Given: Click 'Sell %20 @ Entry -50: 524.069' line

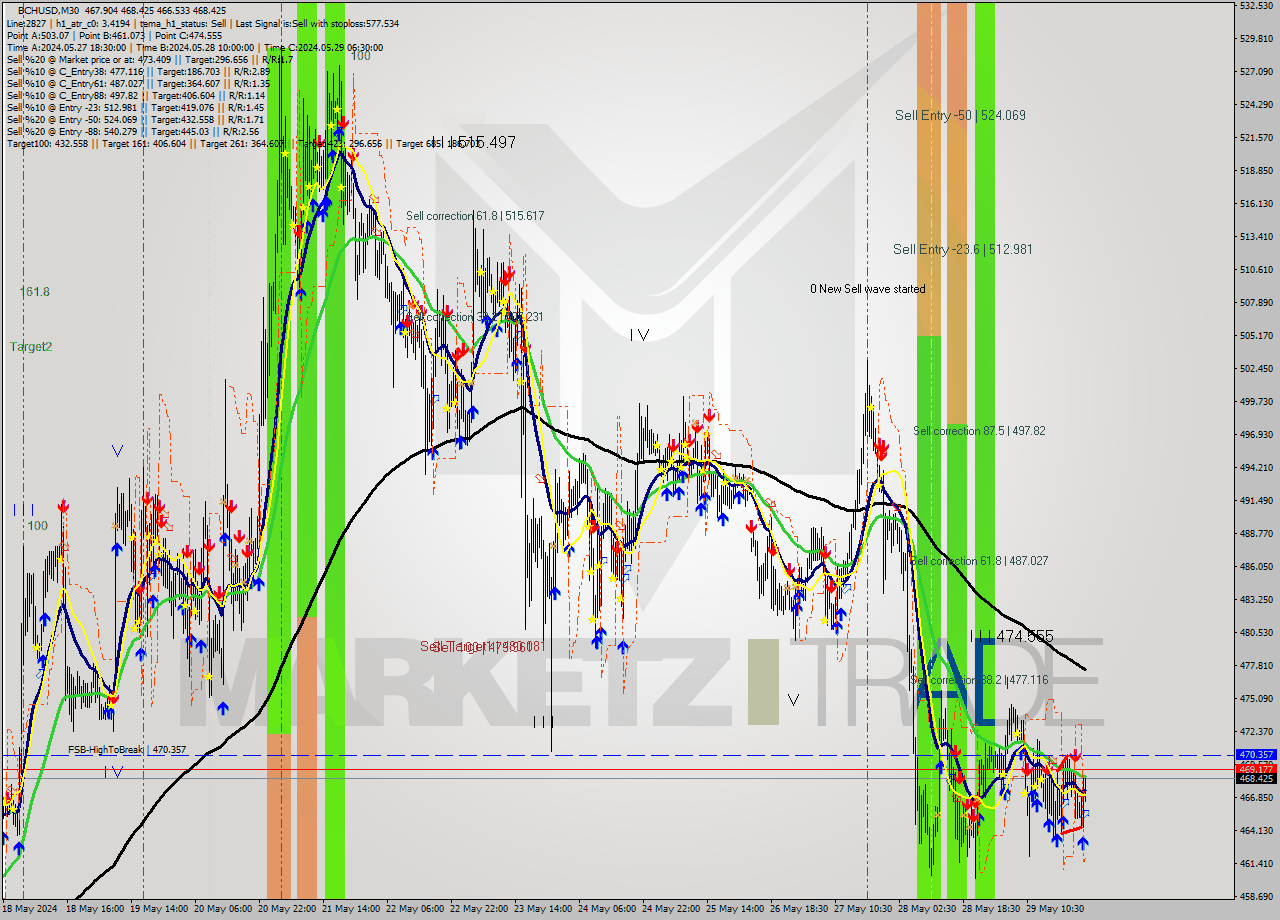Looking at the screenshot, I should click(x=135, y=119).
